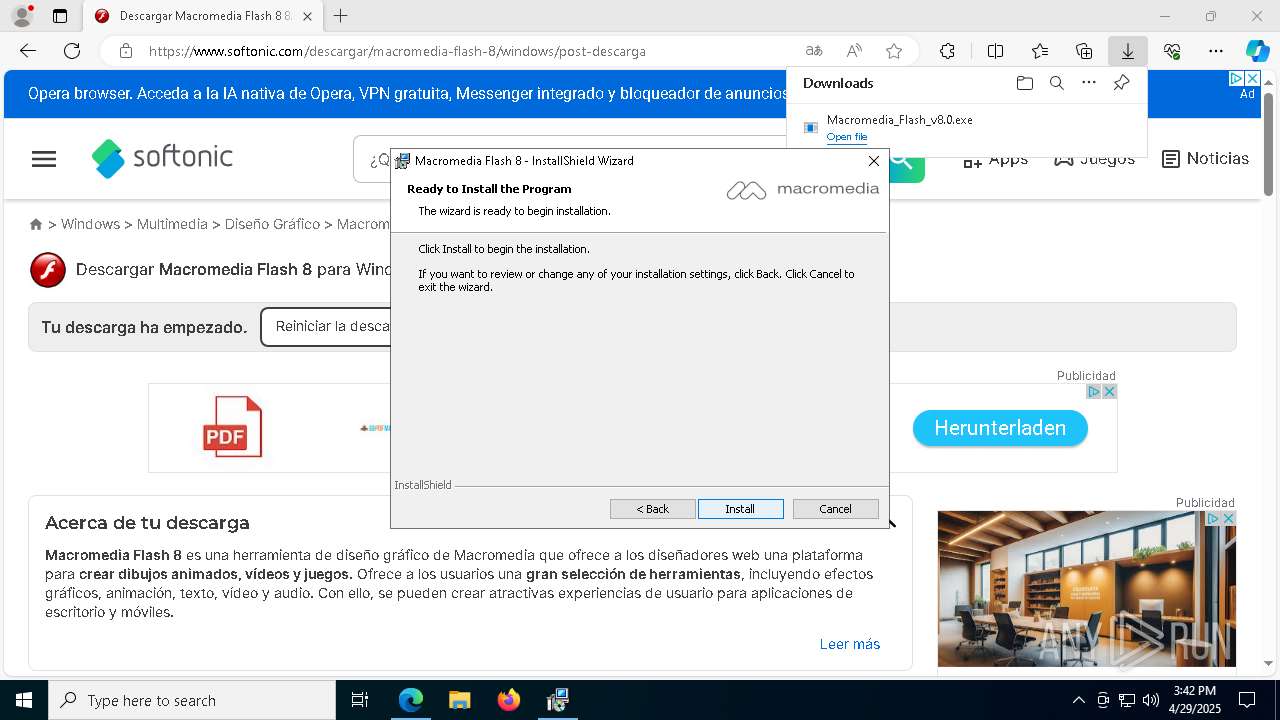Open file link for Macromedia_Flash_v8.0.exe
Screen dimensions: 1280x720
click(x=846, y=137)
